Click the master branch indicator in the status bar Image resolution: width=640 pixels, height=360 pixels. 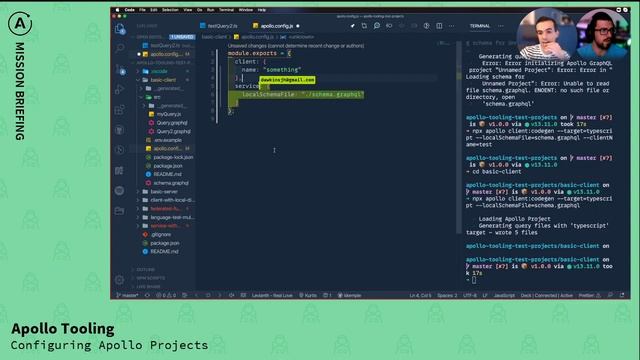point(128,295)
